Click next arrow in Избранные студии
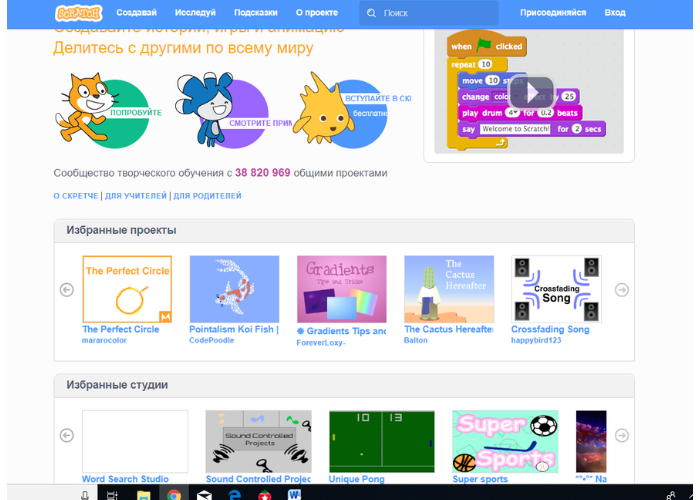Screen dimensions: 700x500 [x=622, y=435]
